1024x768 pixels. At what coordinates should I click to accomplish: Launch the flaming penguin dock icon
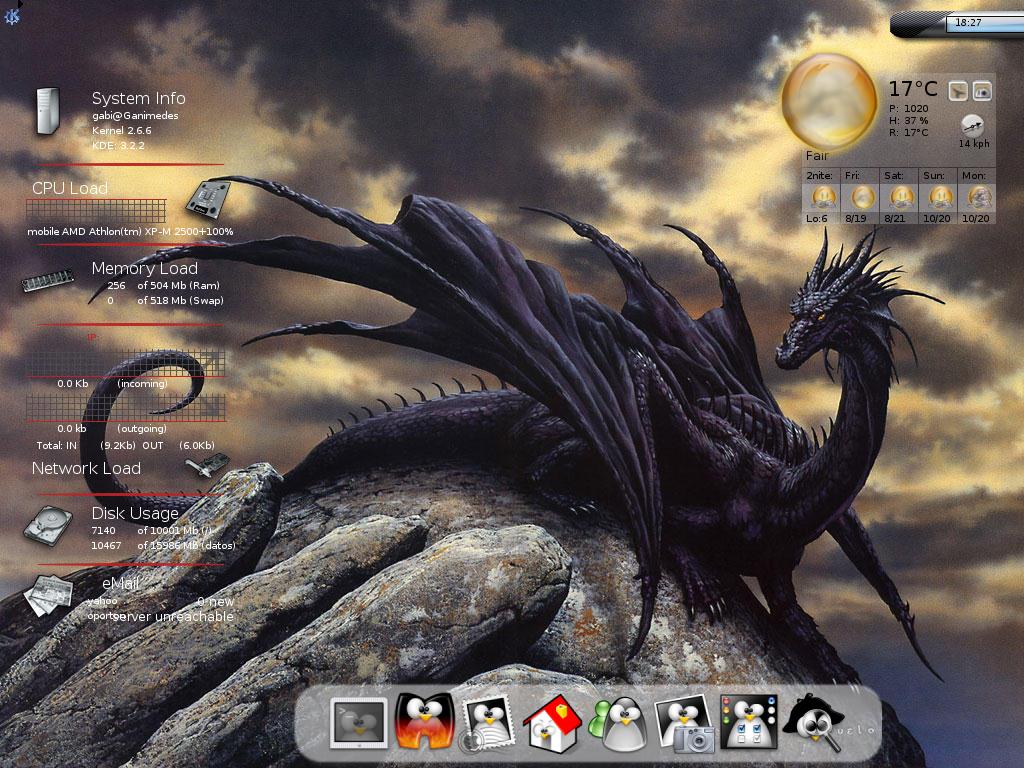(424, 720)
